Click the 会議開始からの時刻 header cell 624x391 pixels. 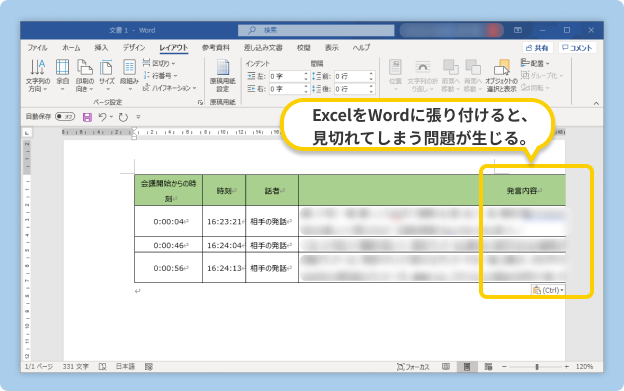[168, 190]
